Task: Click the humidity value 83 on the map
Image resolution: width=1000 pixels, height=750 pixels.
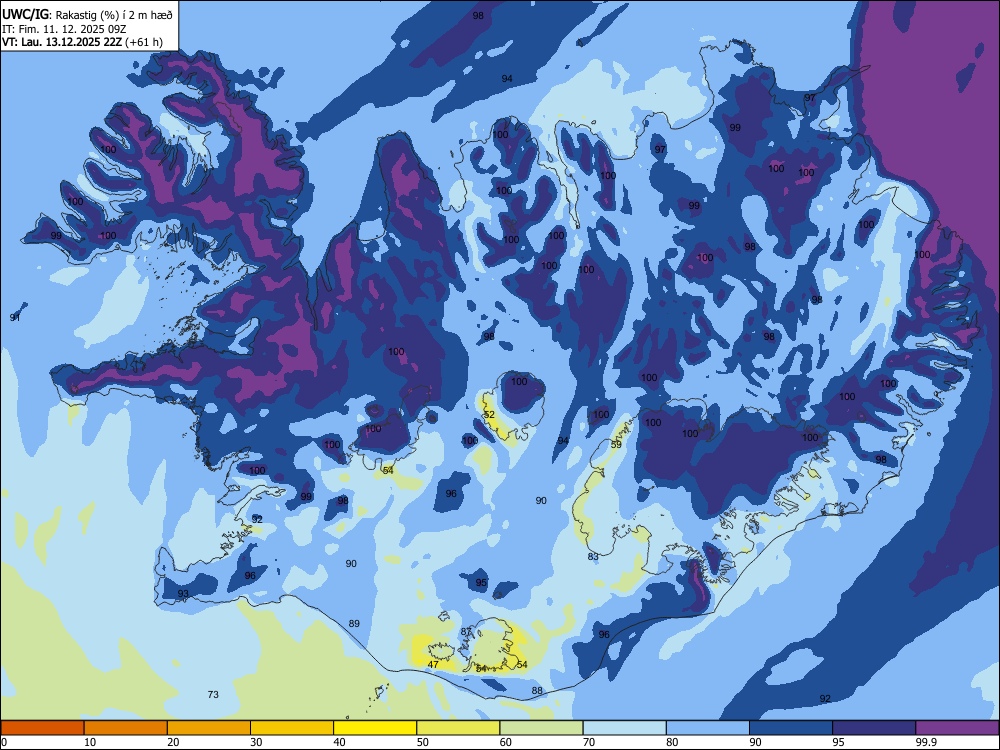Action: (593, 556)
